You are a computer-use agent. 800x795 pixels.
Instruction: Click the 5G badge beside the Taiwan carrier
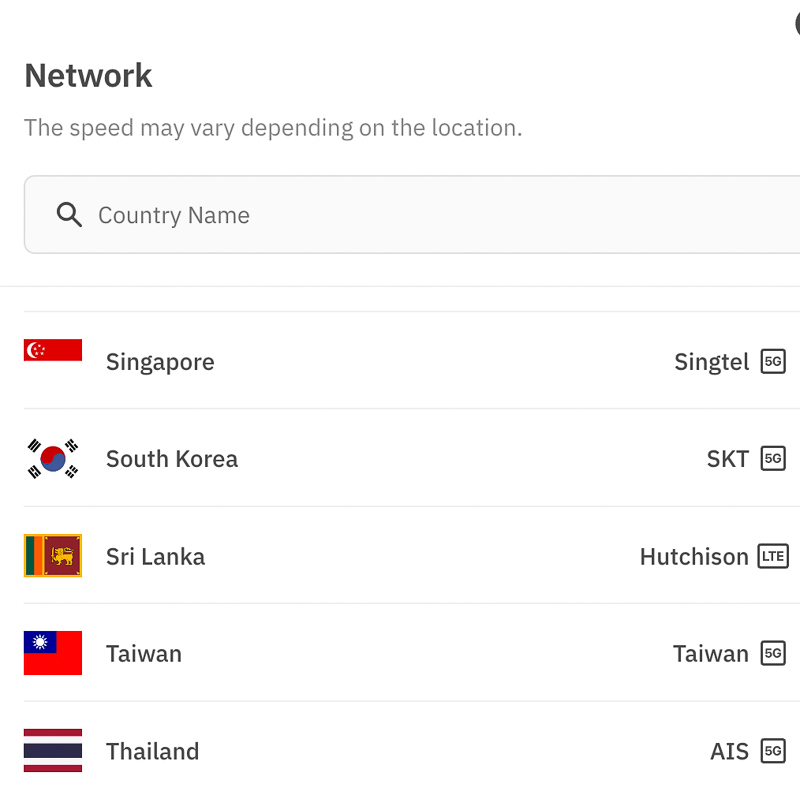tap(773, 653)
